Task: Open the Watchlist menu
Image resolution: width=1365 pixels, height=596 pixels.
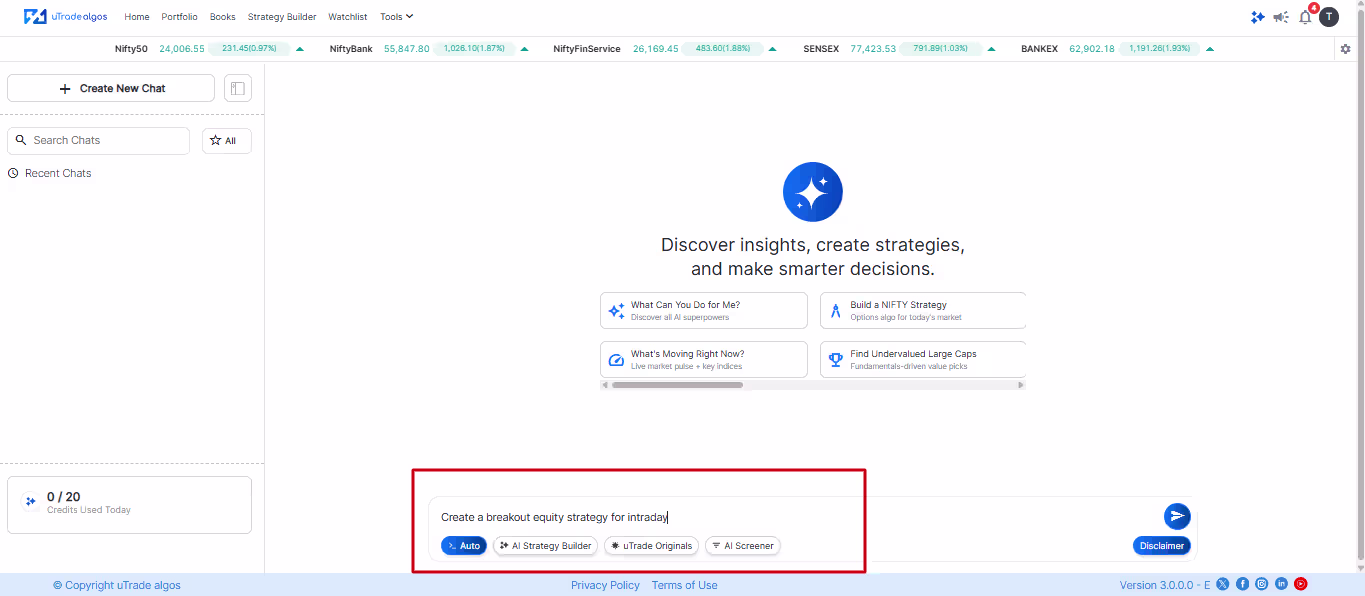Action: [x=348, y=17]
